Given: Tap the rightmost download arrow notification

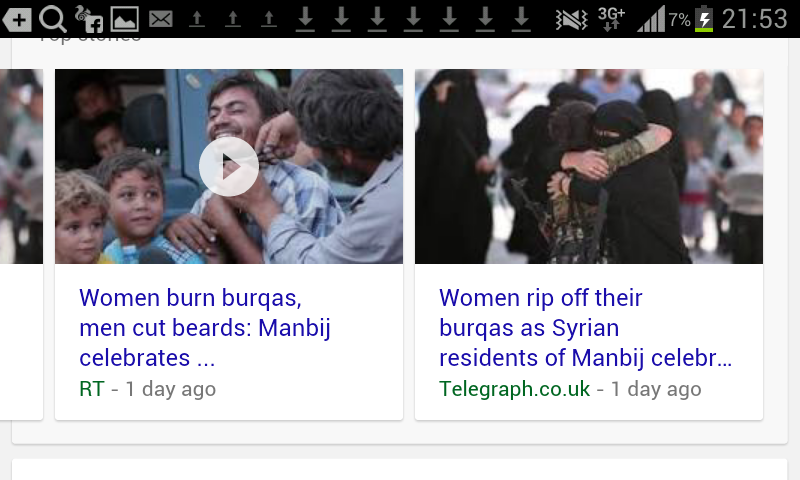Looking at the screenshot, I should [521, 20].
